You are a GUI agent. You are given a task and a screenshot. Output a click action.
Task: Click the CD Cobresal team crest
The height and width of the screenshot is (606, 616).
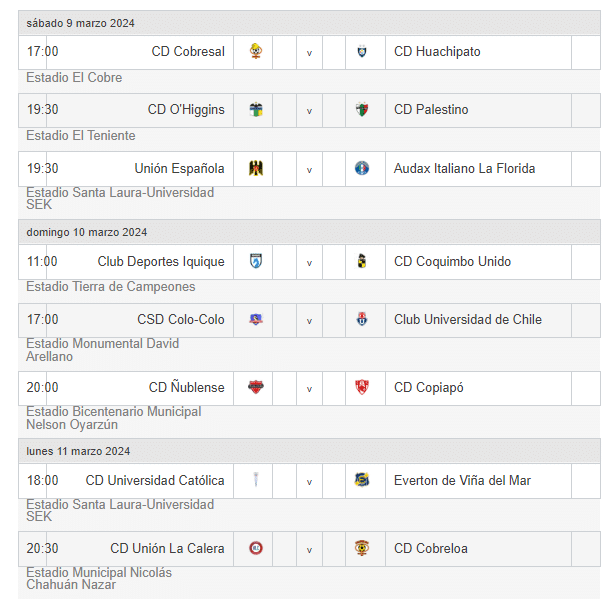pyautogui.click(x=256, y=52)
